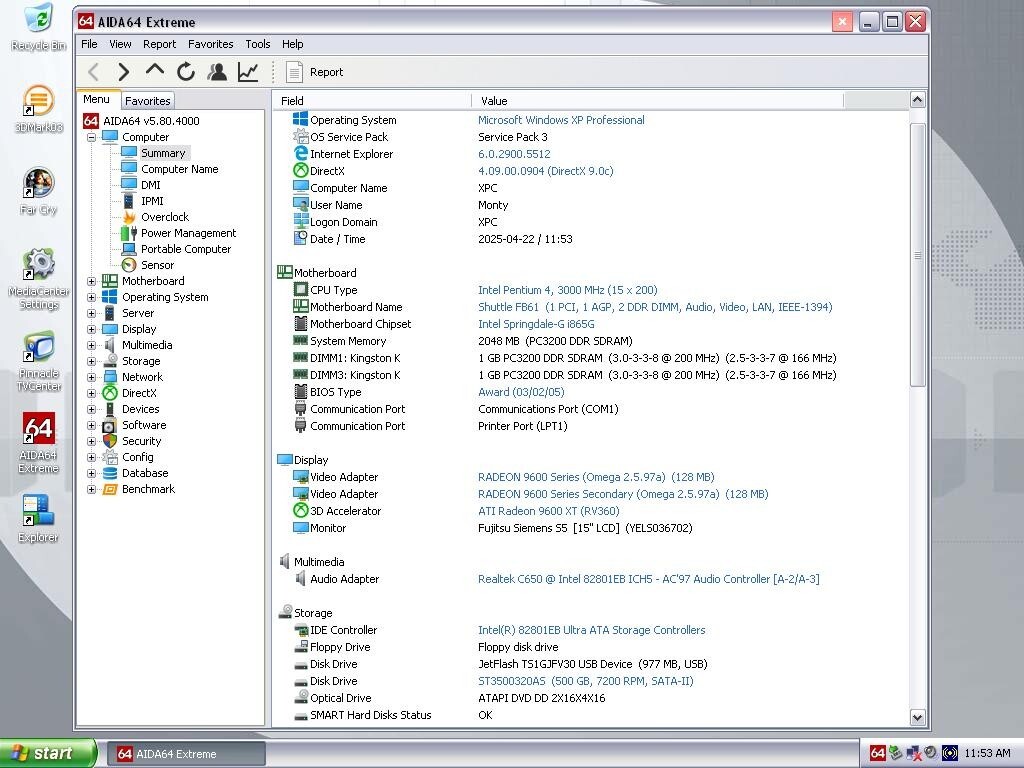Viewport: 1024px width, 768px height.
Task: Open the ATI Radeon 9600 XT link
Action: click(x=549, y=511)
